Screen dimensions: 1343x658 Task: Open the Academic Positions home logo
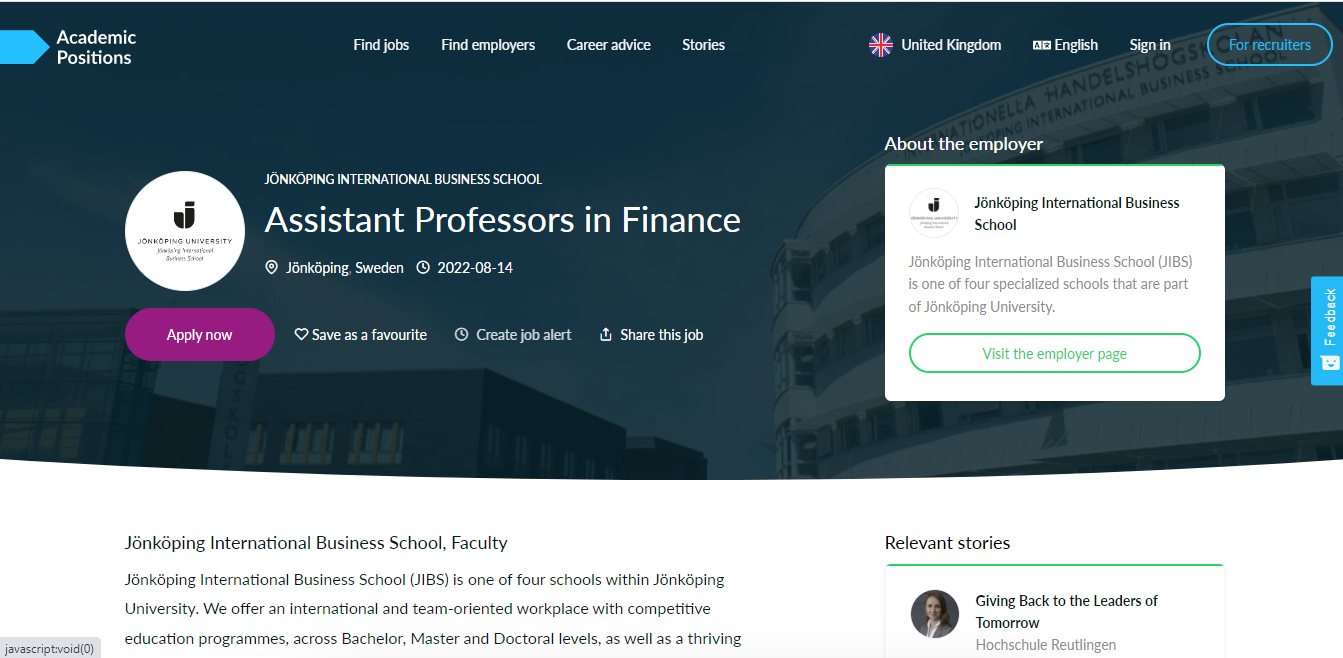[x=68, y=47]
